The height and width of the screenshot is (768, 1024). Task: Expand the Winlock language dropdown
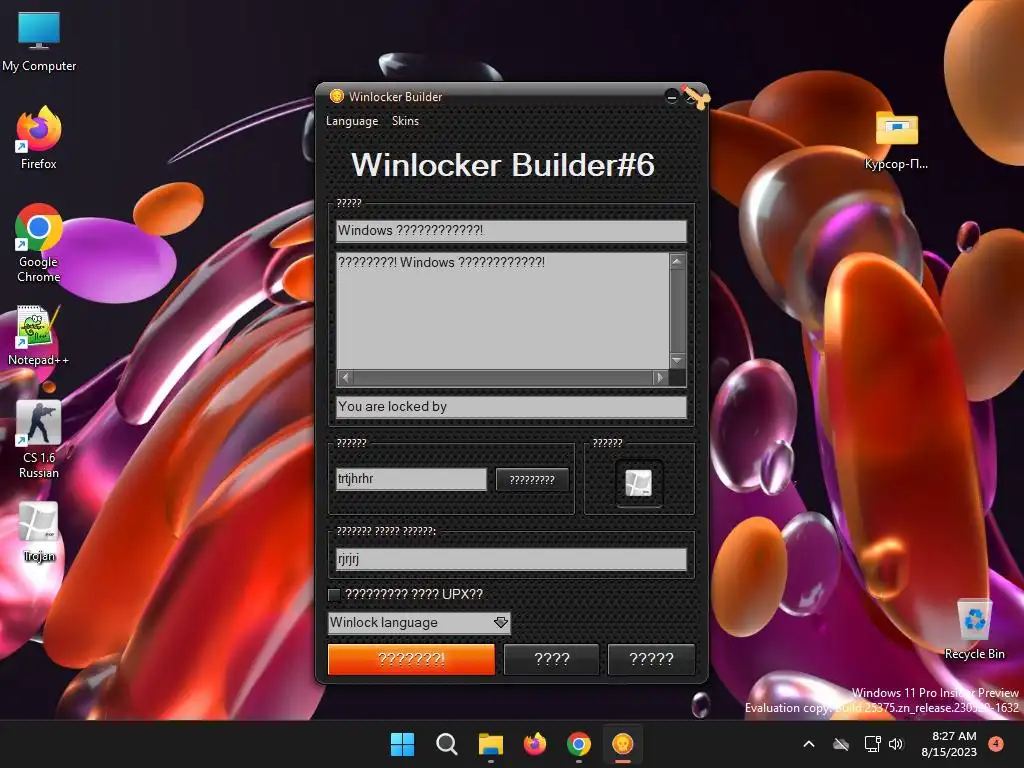tap(501, 622)
